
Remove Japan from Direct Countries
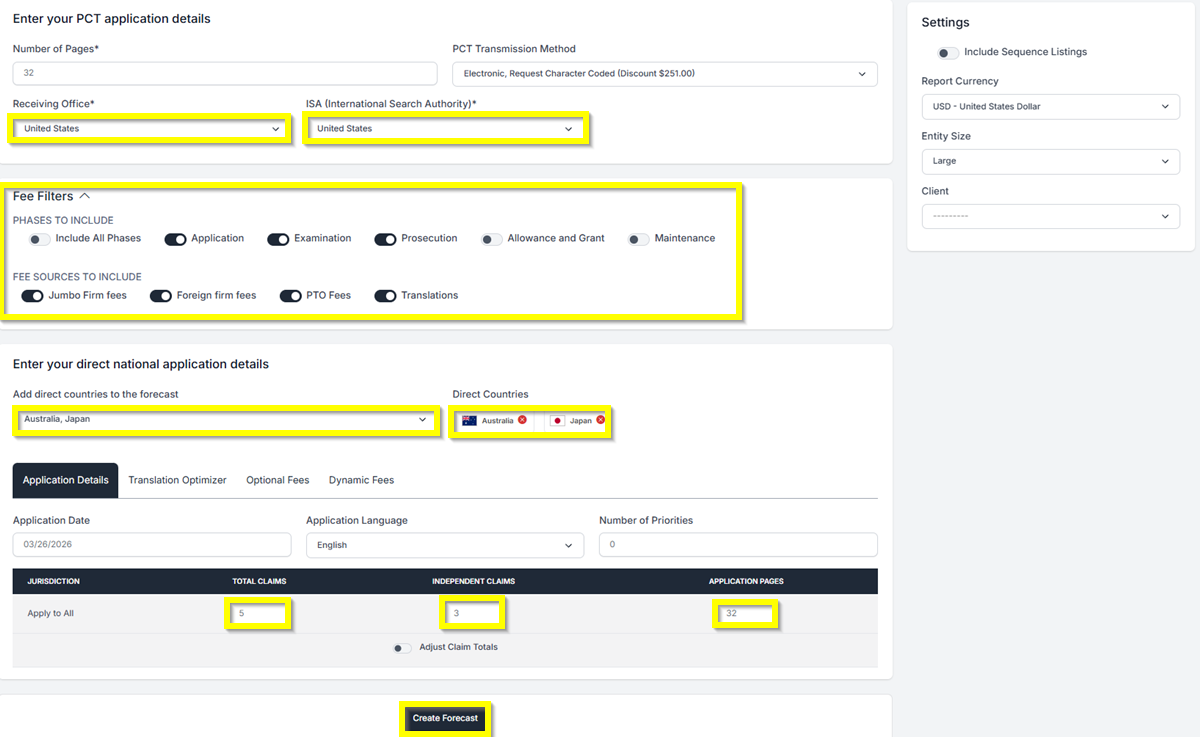tap(600, 420)
